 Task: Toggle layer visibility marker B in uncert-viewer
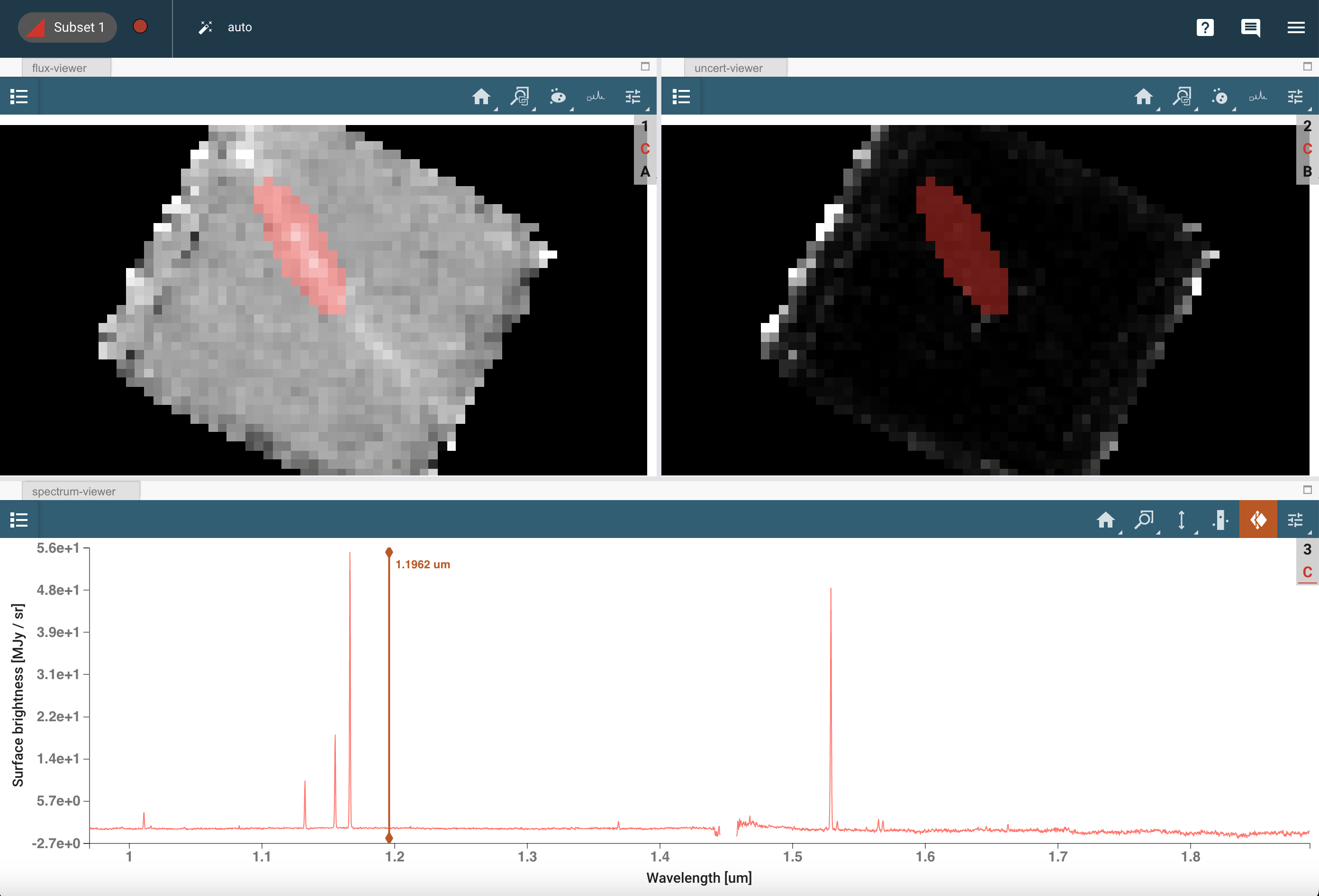coord(1307,170)
